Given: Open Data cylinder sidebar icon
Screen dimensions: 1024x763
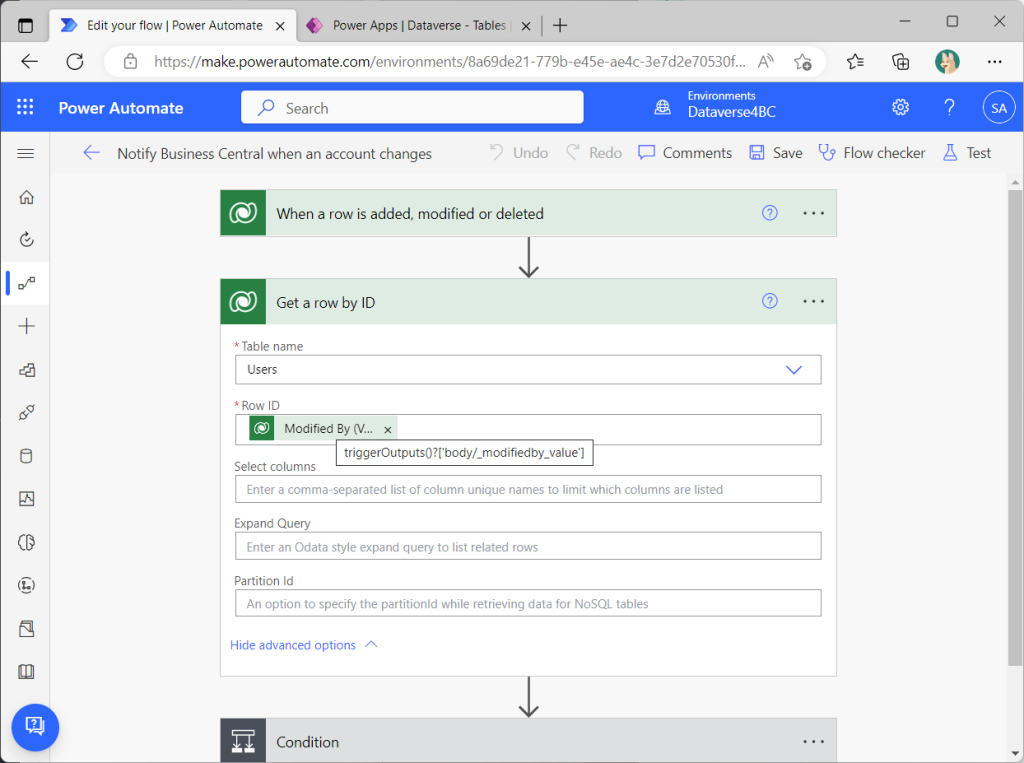Looking at the screenshot, I should click(x=26, y=456).
